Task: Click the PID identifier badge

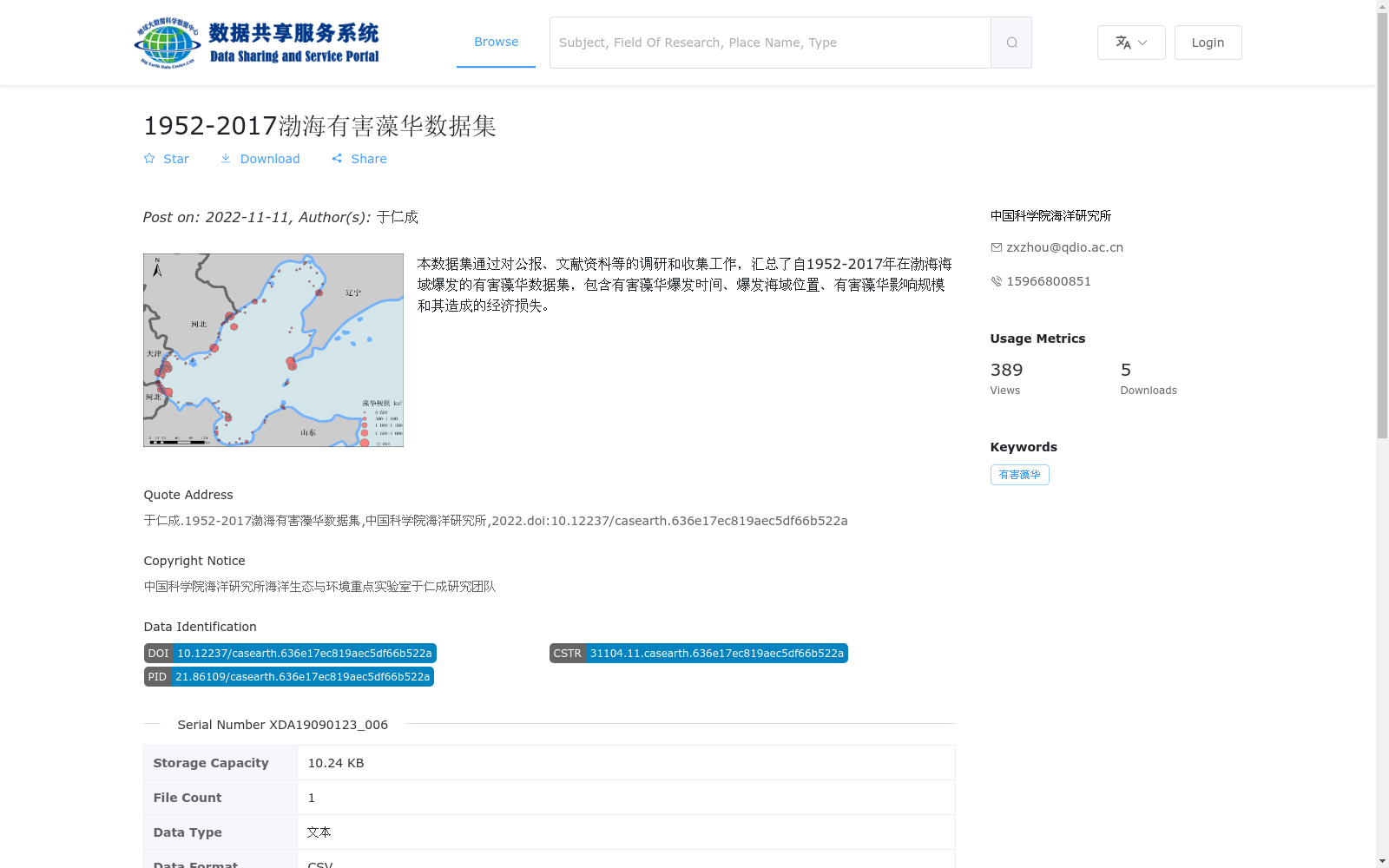Action: click(x=289, y=677)
